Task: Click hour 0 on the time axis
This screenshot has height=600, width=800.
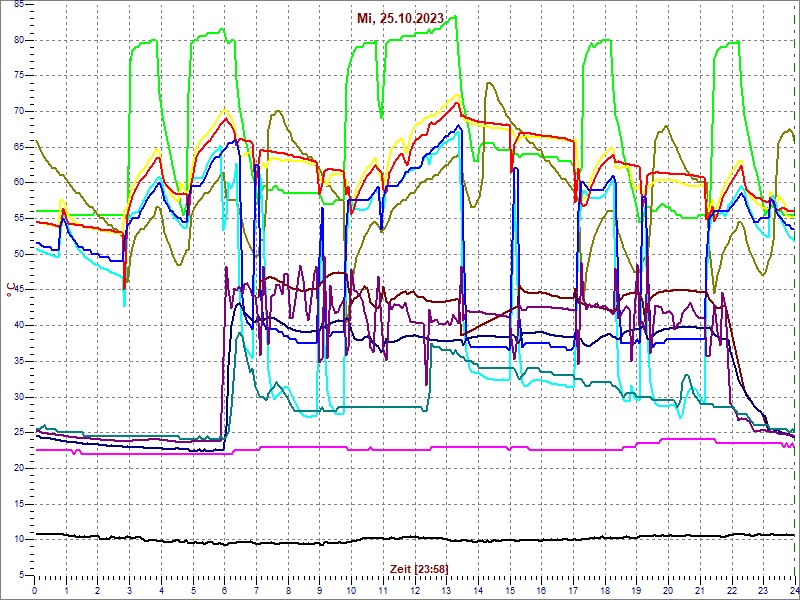Action: point(34,589)
